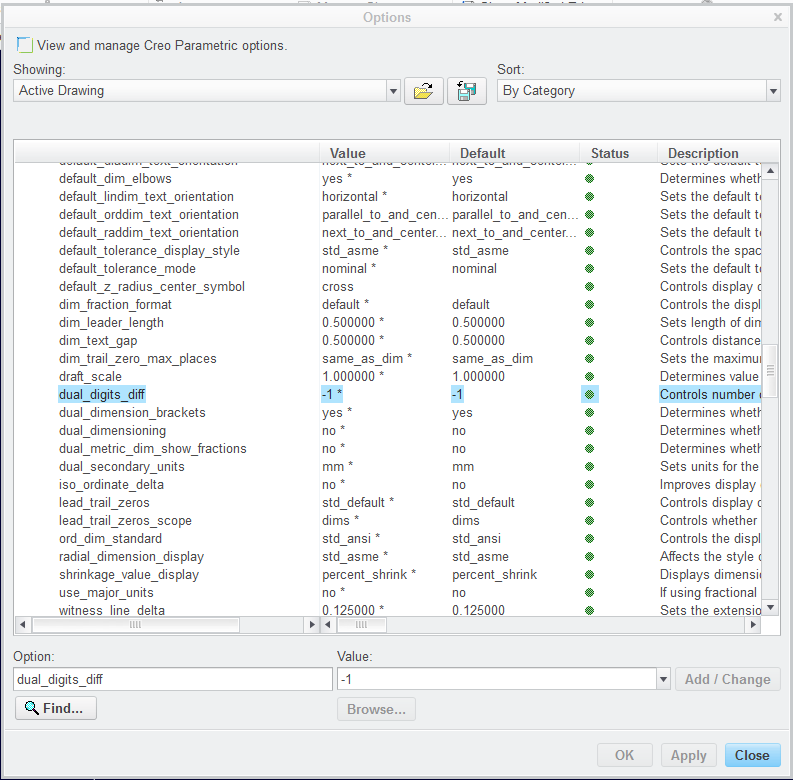Select the default_z_radius_center_symbol option
This screenshot has height=780, width=793.
pos(152,286)
